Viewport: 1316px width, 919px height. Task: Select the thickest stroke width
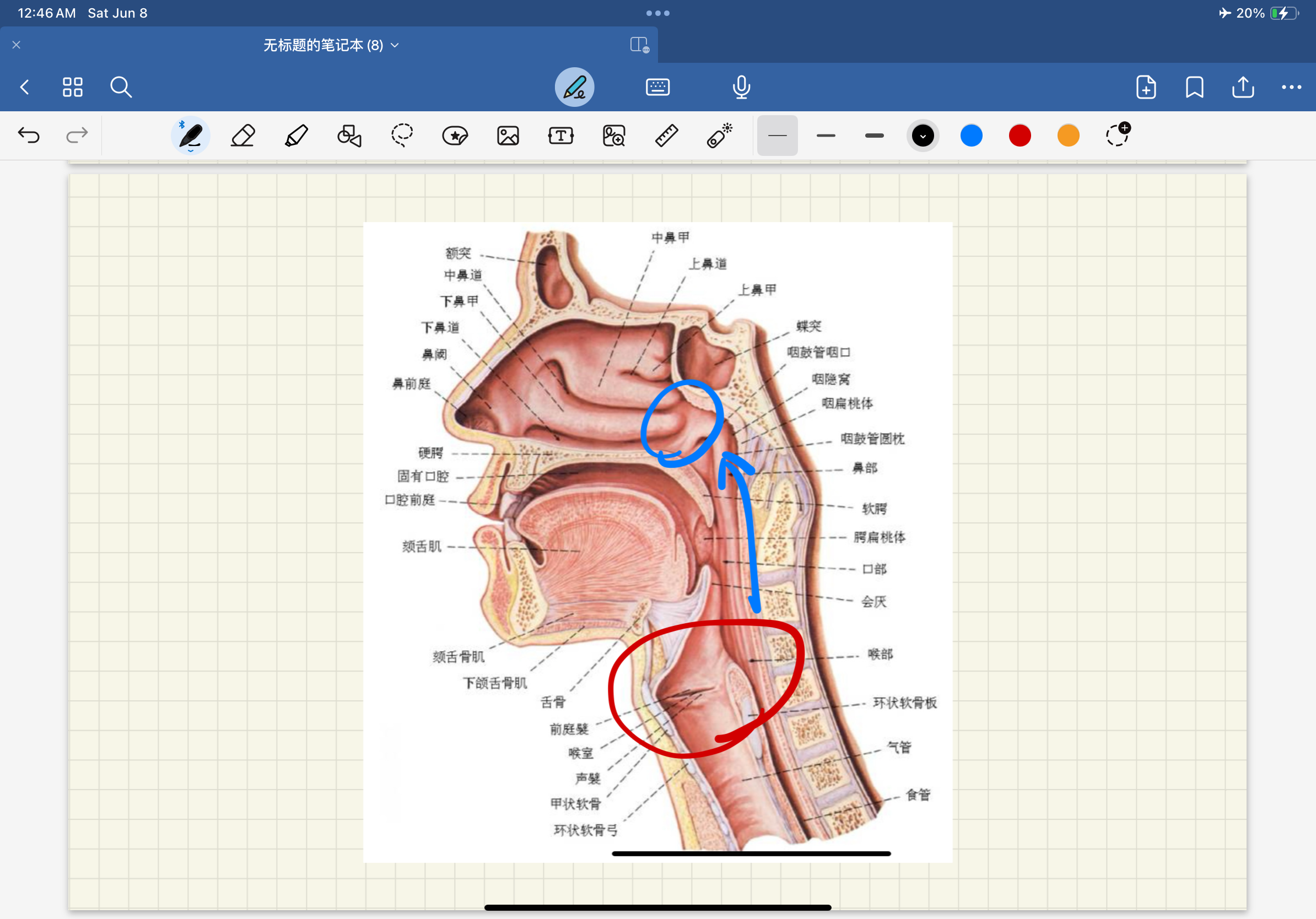[874, 136]
